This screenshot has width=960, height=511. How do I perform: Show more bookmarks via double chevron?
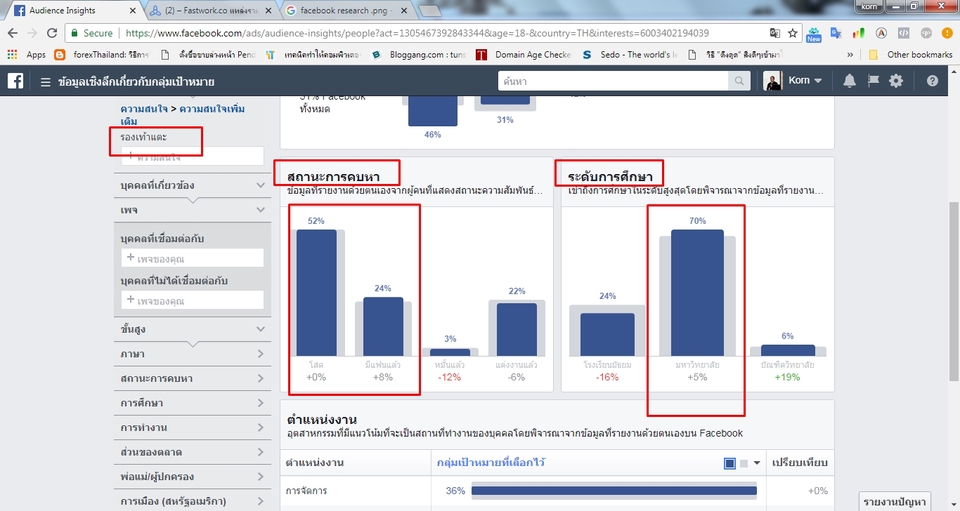coord(850,54)
